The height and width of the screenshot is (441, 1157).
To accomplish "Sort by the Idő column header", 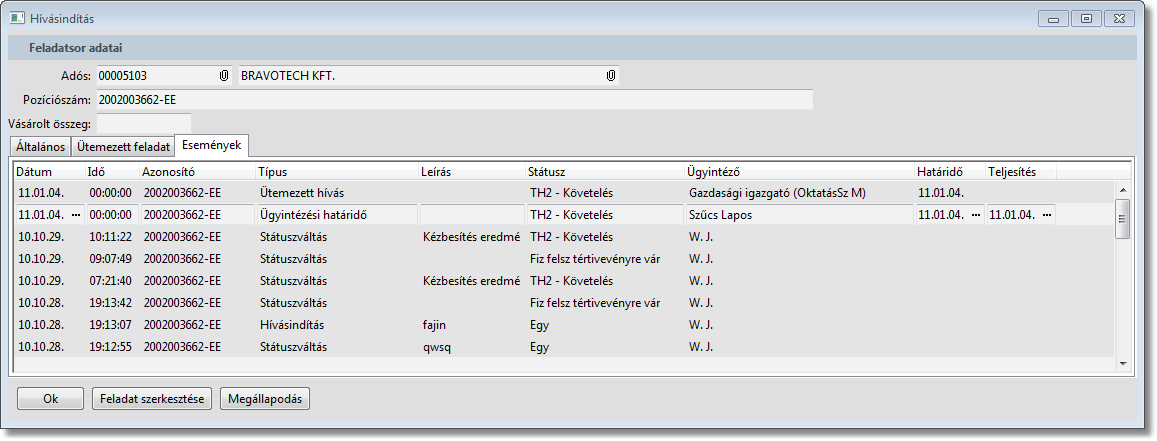I will (x=111, y=172).
